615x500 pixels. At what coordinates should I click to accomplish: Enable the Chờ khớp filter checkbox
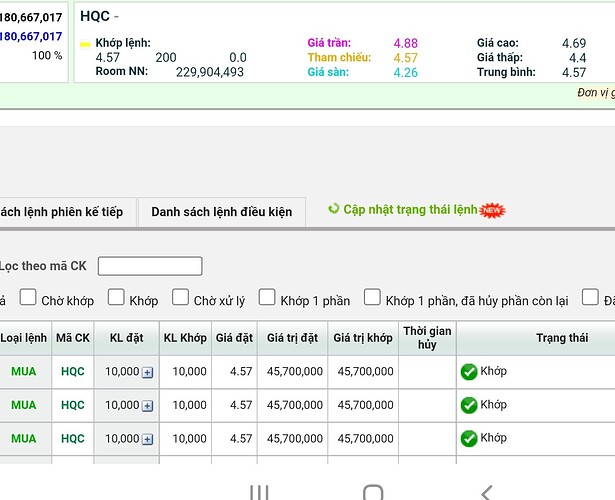(x=28, y=297)
